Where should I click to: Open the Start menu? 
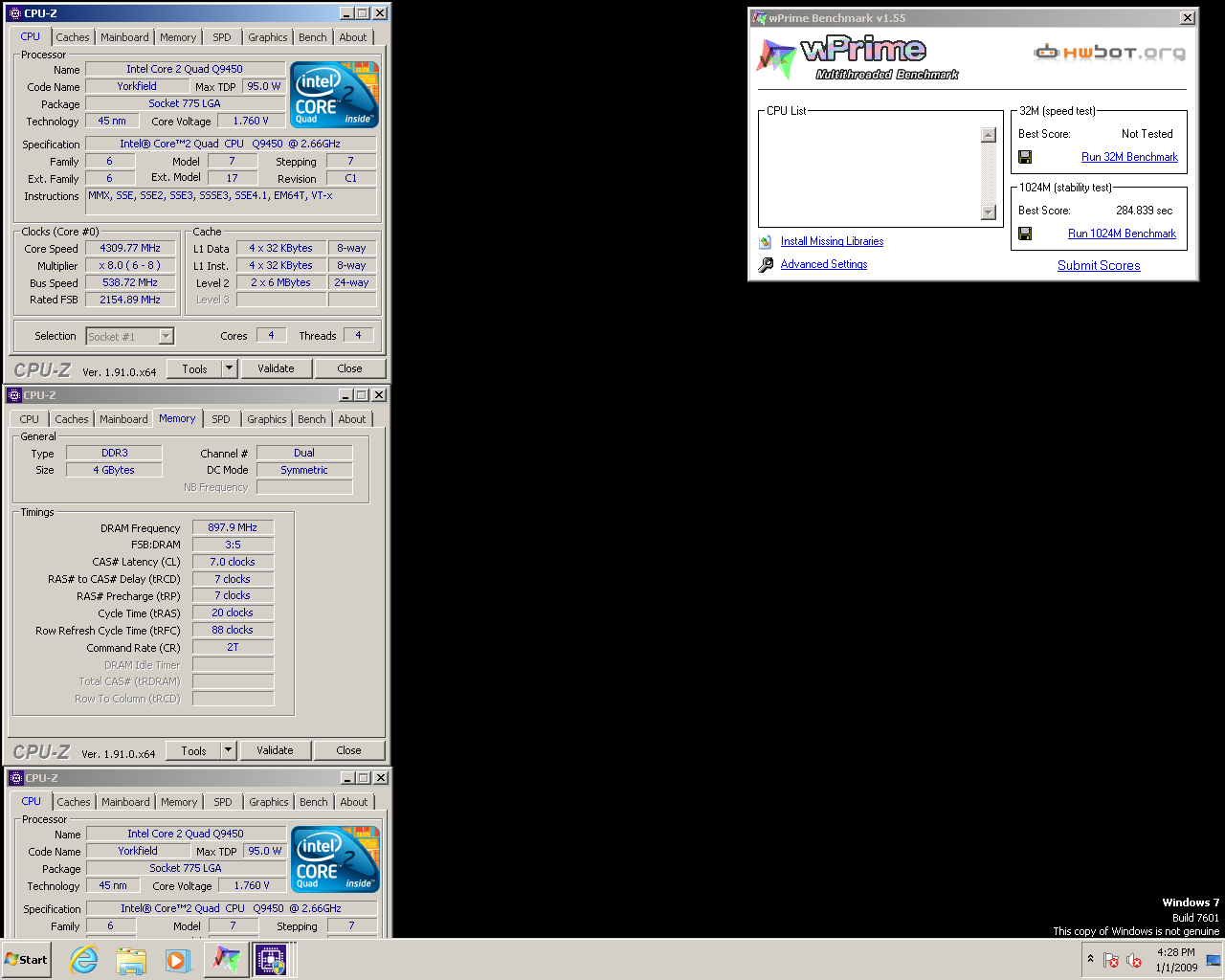tap(26, 960)
